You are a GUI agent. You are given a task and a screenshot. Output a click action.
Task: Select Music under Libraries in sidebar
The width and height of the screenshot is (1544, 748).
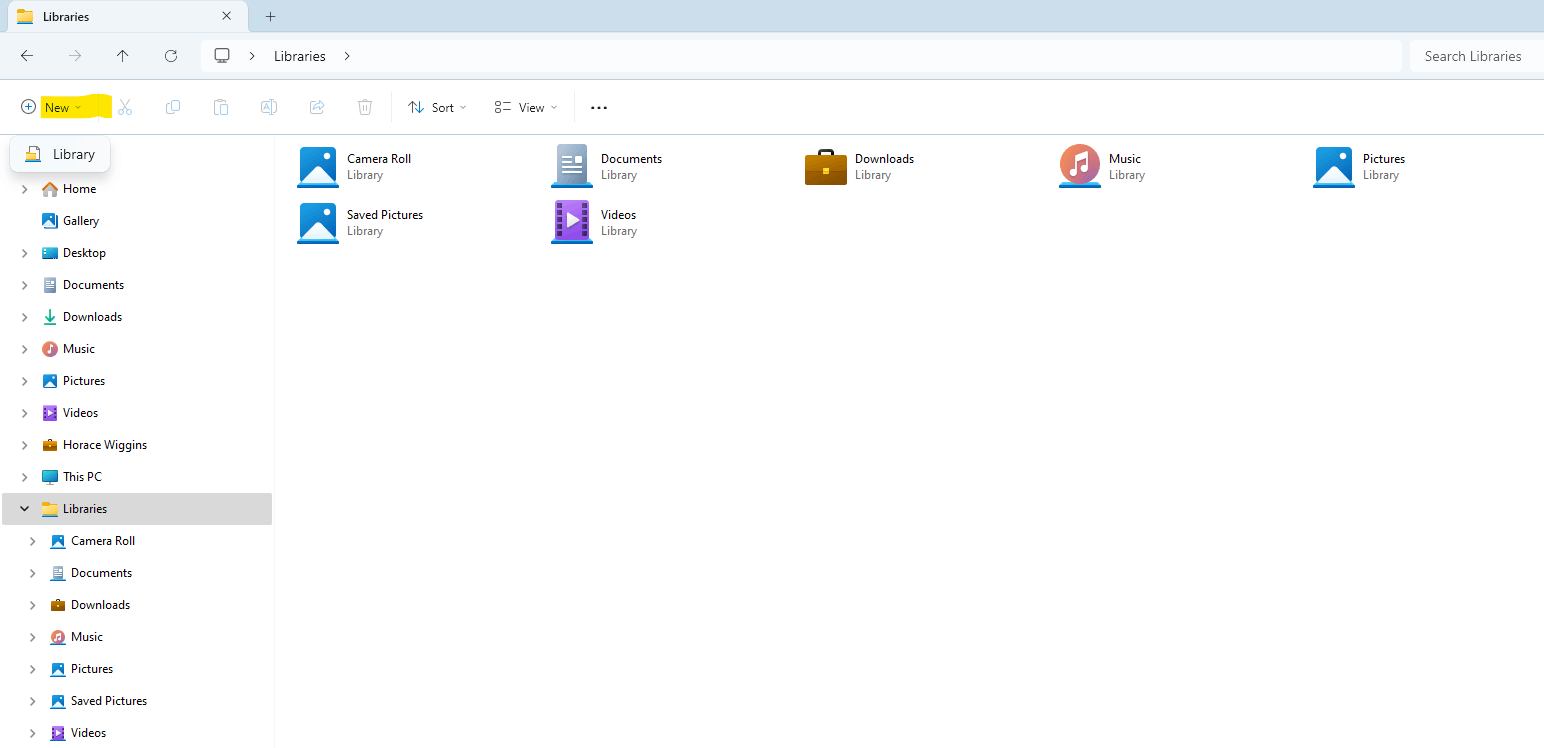click(87, 637)
